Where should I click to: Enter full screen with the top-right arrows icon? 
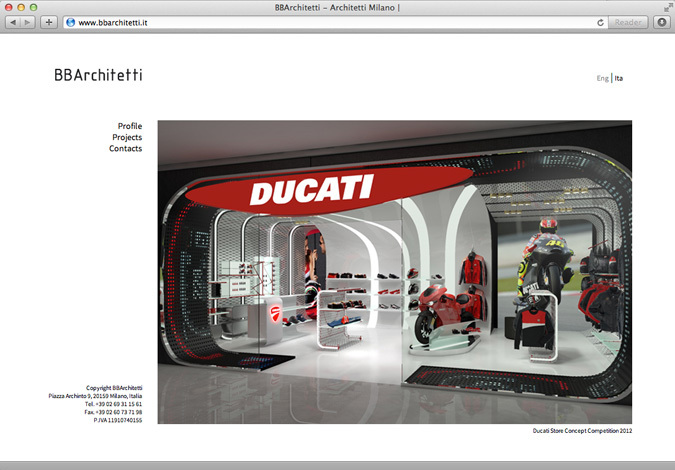pos(667,7)
